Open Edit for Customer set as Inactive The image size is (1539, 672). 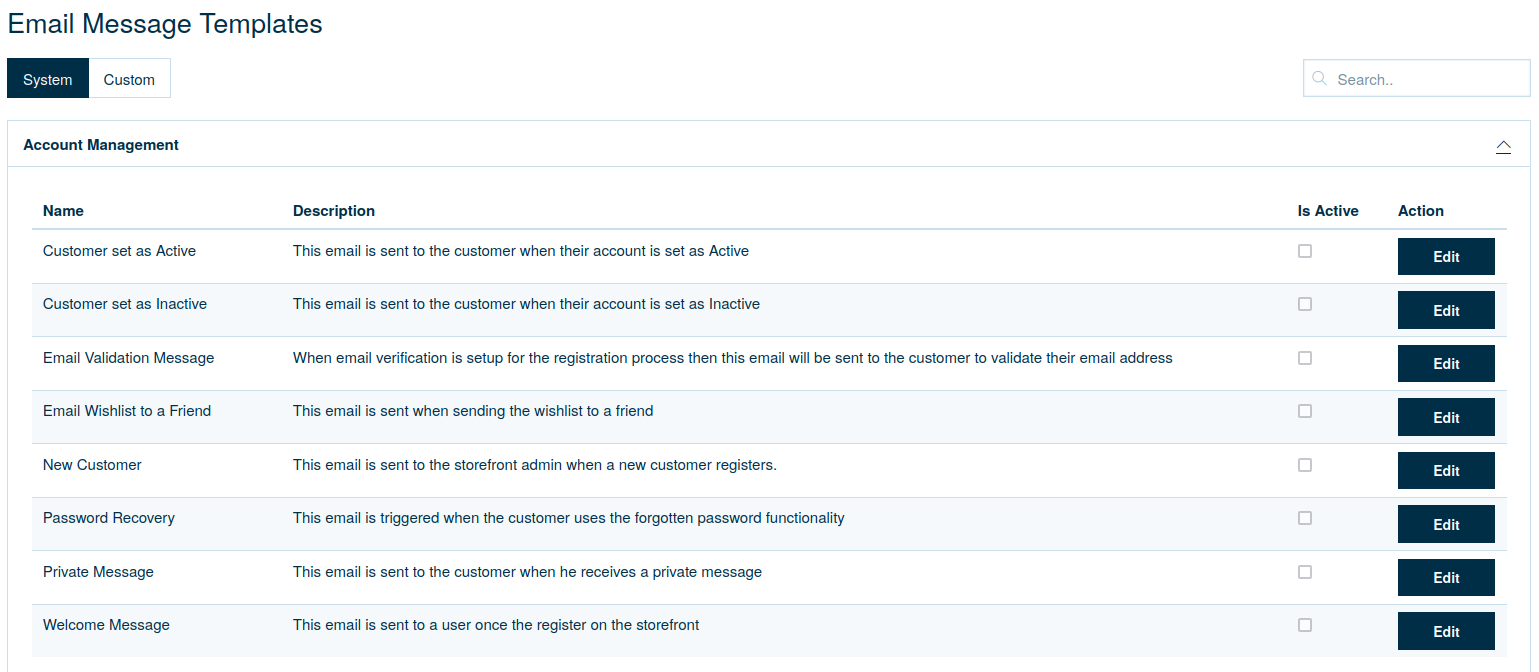(x=1445, y=310)
